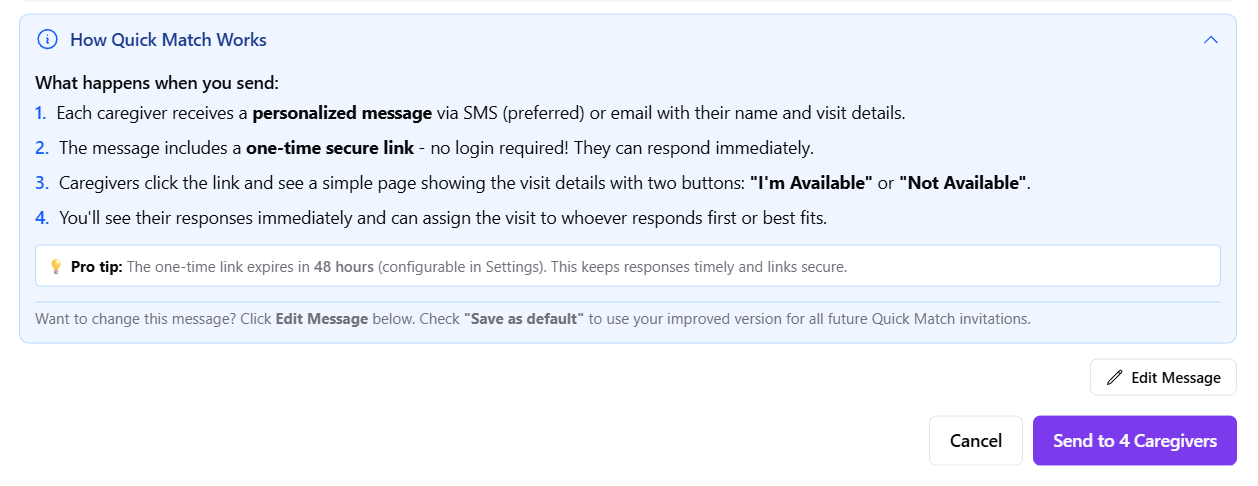This screenshot has height=486, width=1258.
Task: Click the "Save as default" text in hint
Action: click(523, 319)
